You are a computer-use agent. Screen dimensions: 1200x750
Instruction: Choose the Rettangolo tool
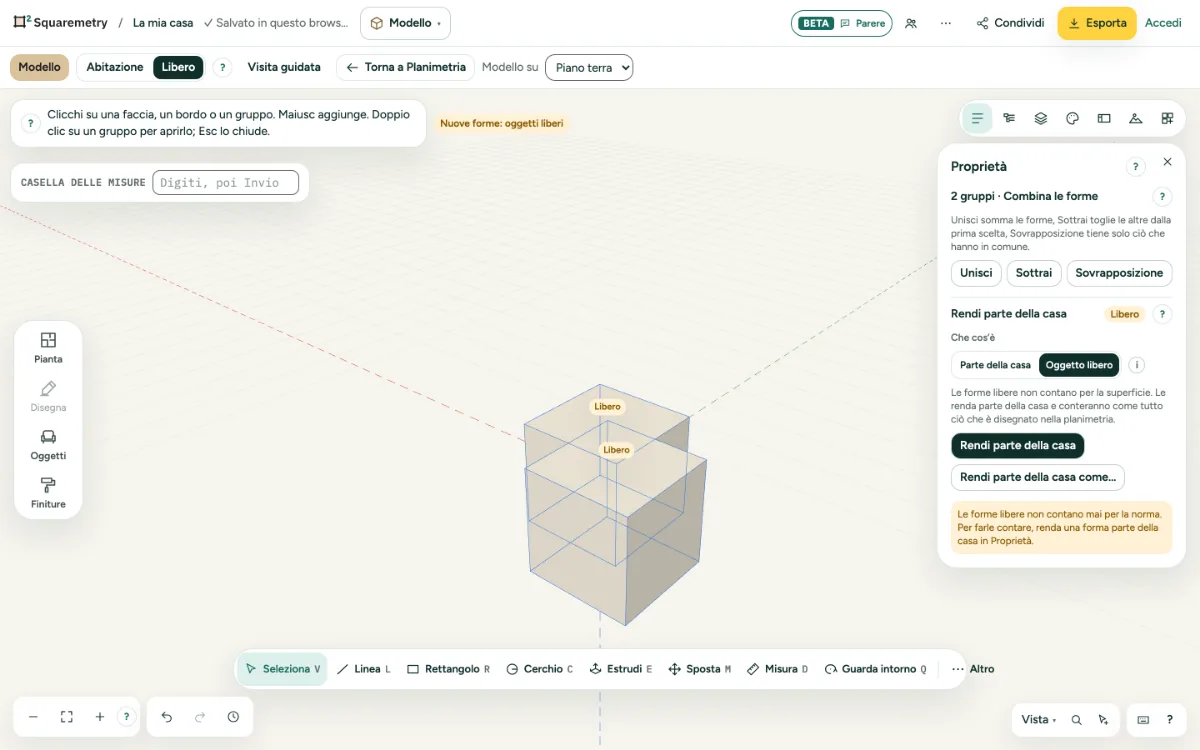pyautogui.click(x=448, y=669)
